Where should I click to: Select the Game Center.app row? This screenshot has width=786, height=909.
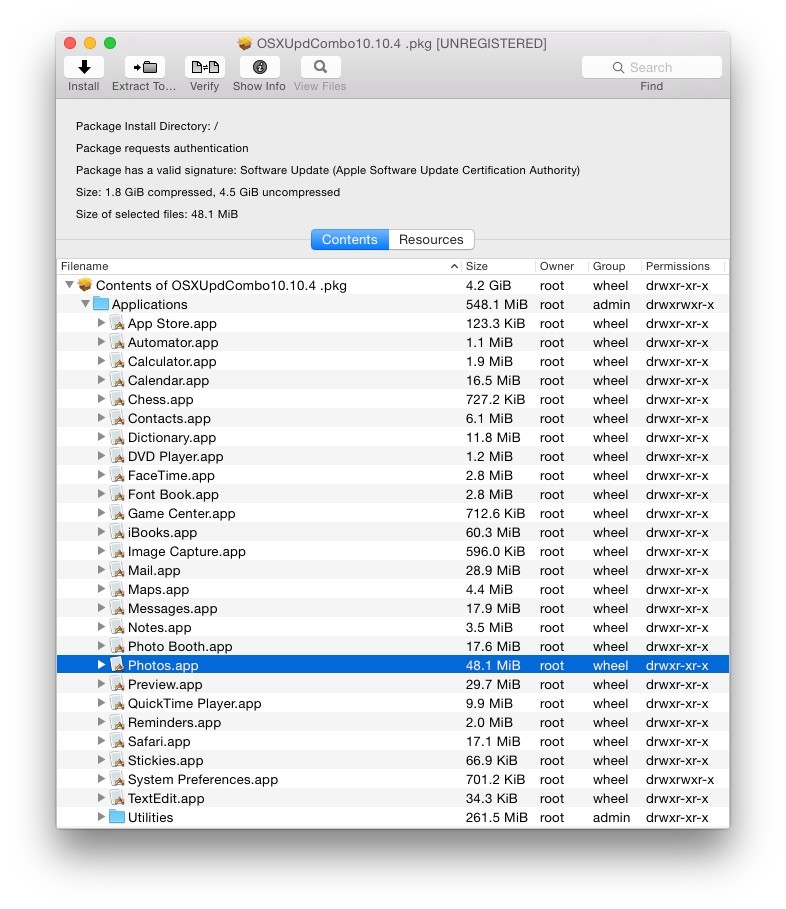(393, 513)
